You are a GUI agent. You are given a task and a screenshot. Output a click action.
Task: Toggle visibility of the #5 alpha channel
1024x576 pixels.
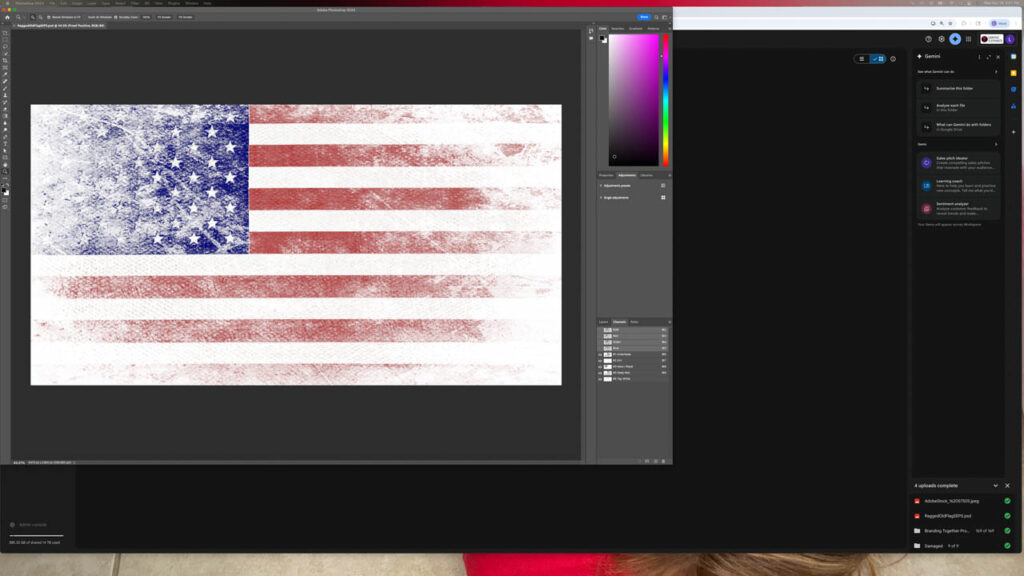pyautogui.click(x=600, y=379)
